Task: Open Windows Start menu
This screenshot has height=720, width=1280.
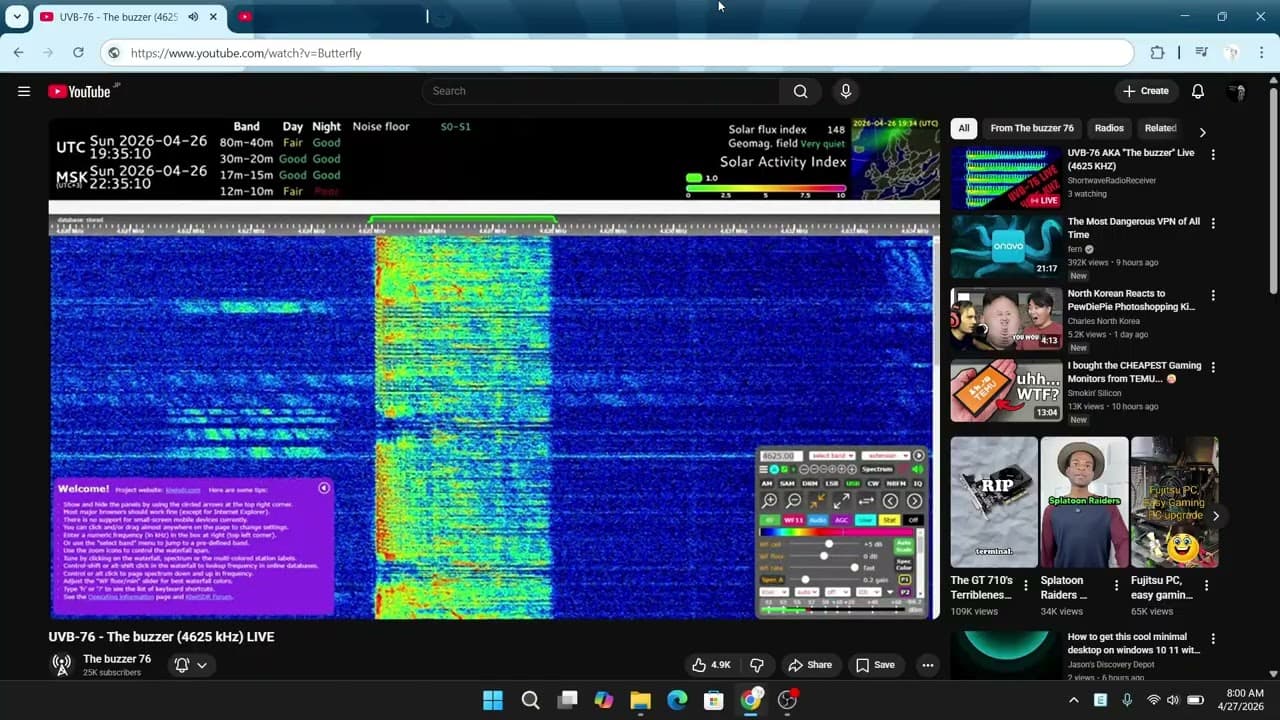Action: [x=493, y=700]
